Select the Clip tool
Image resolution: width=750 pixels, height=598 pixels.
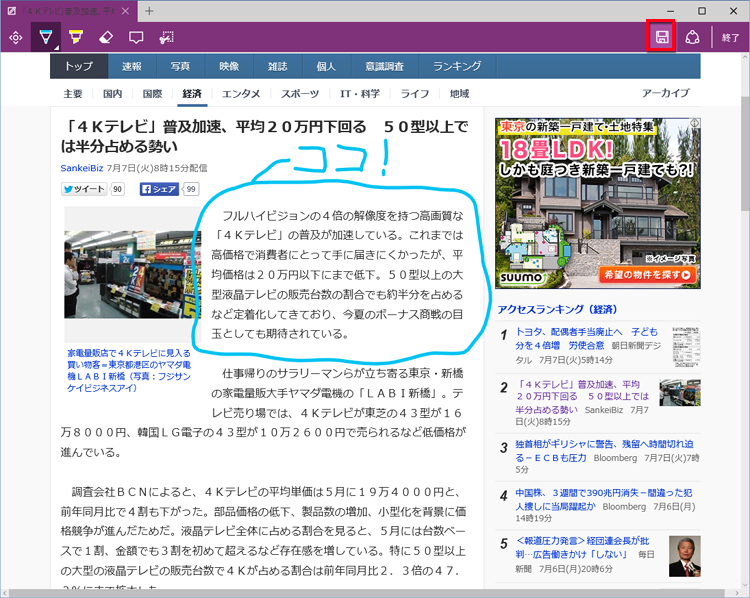click(x=166, y=38)
